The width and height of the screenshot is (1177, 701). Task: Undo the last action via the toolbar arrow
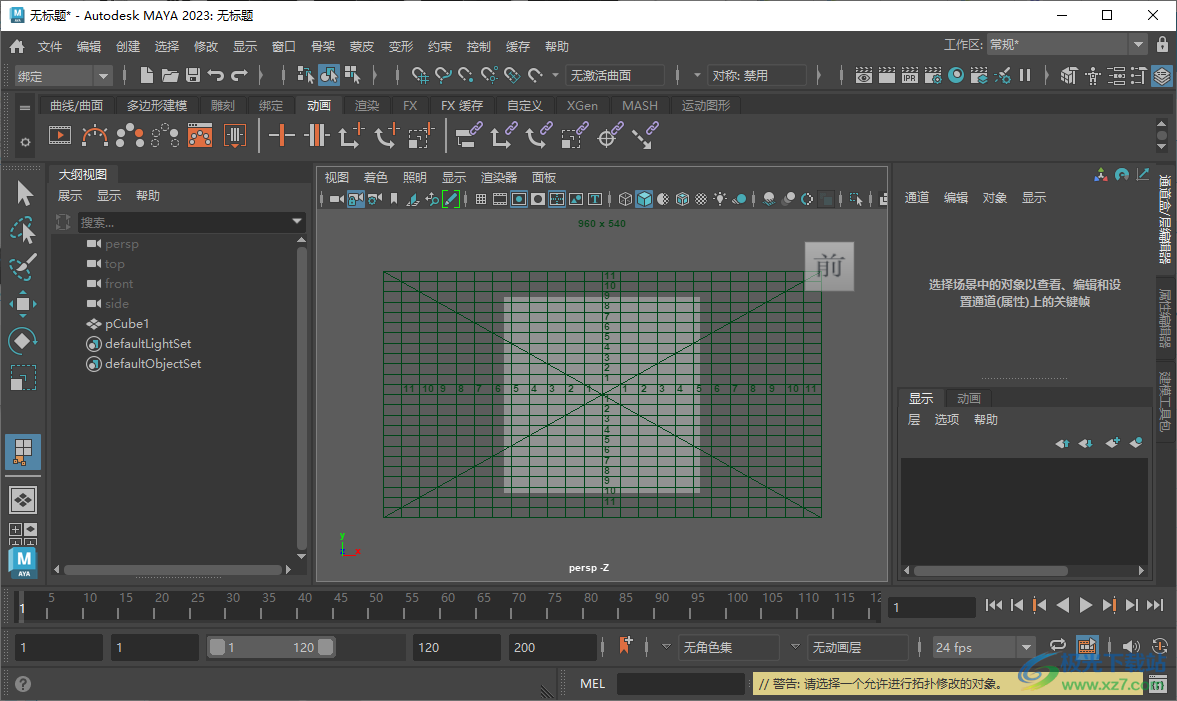coord(216,75)
